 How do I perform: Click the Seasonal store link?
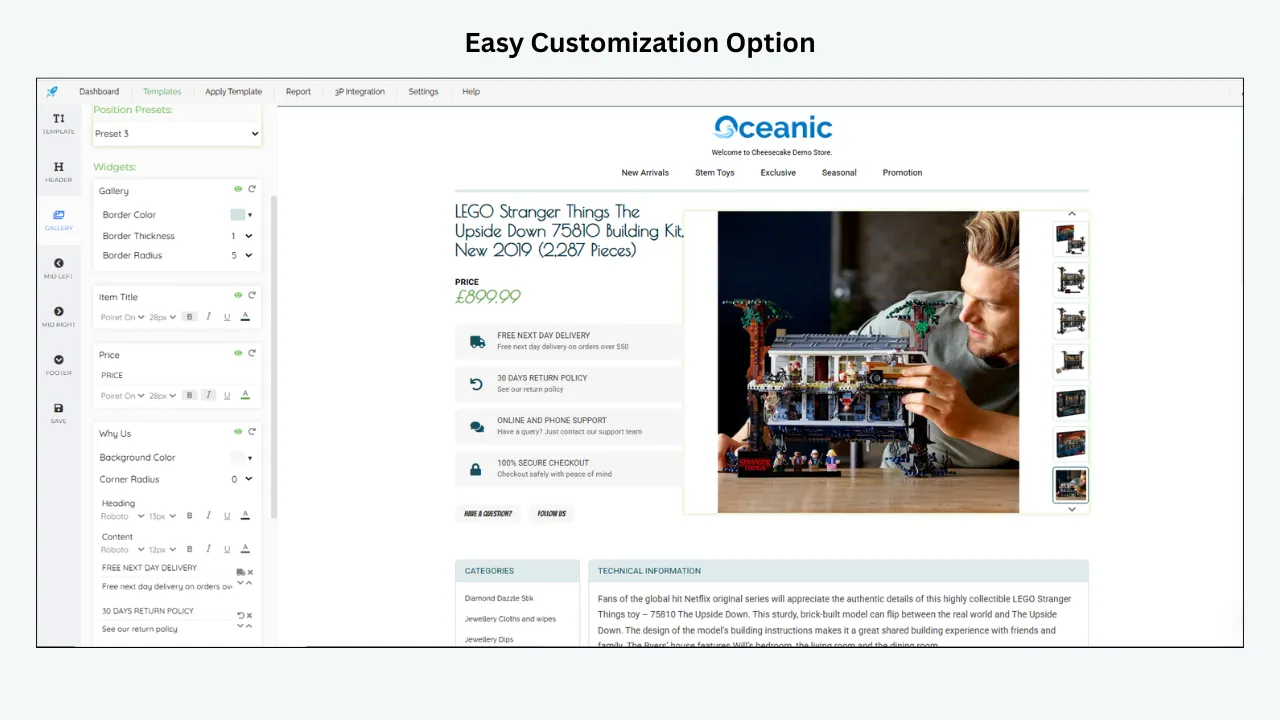[x=839, y=173]
